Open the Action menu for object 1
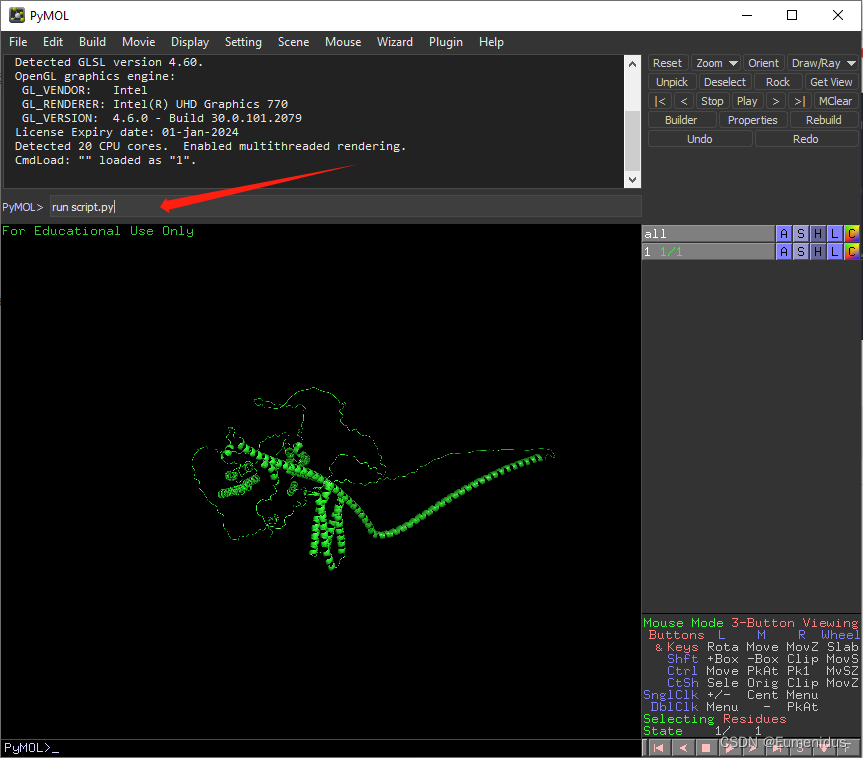Screen dimensions: 863x758 pyautogui.click(x=784, y=252)
